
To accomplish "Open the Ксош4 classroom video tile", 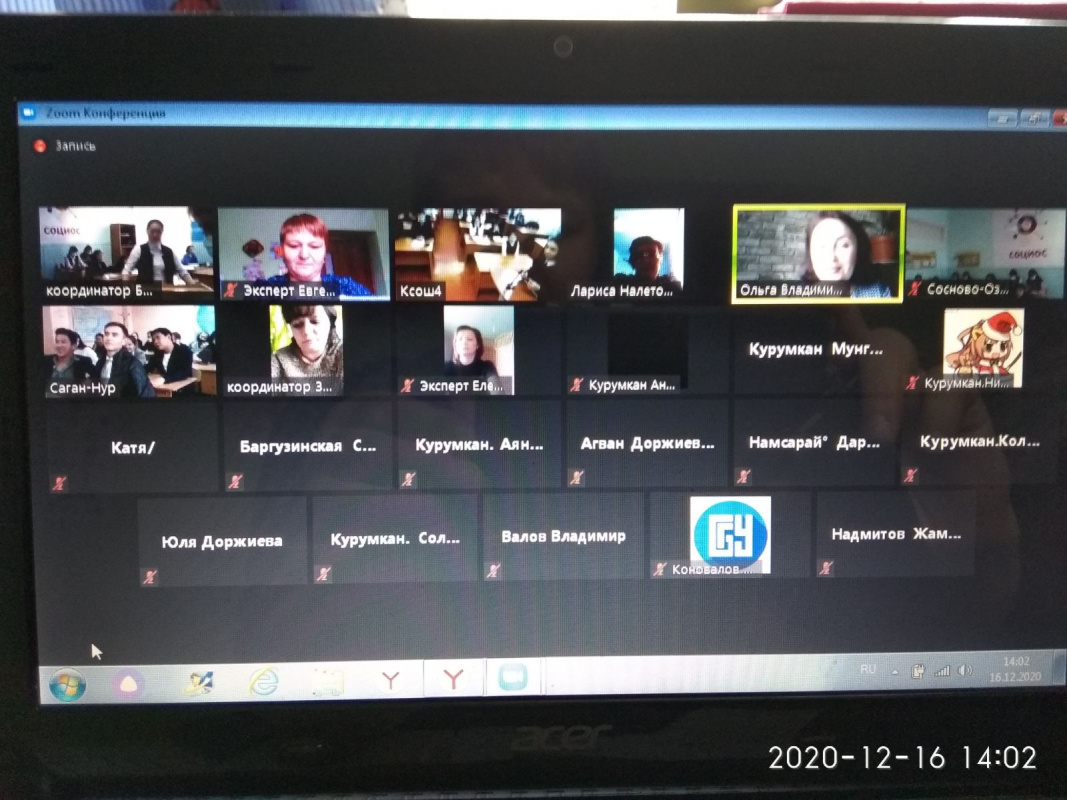I will click(x=478, y=252).
